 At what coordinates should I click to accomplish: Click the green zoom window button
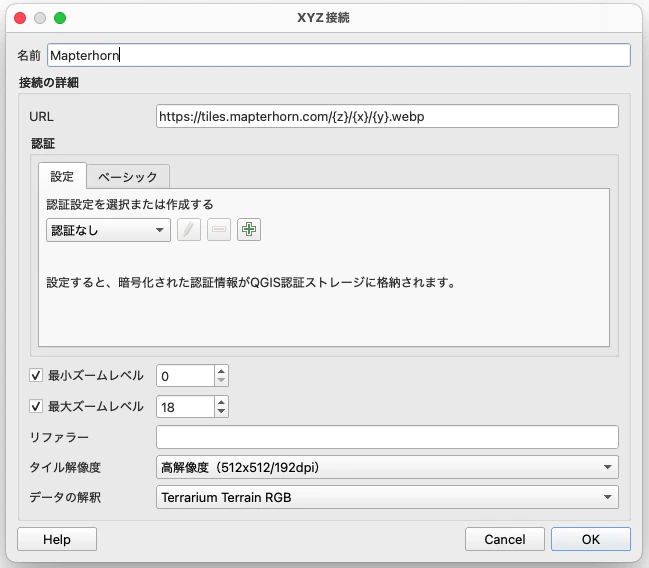pyautogui.click(x=60, y=18)
